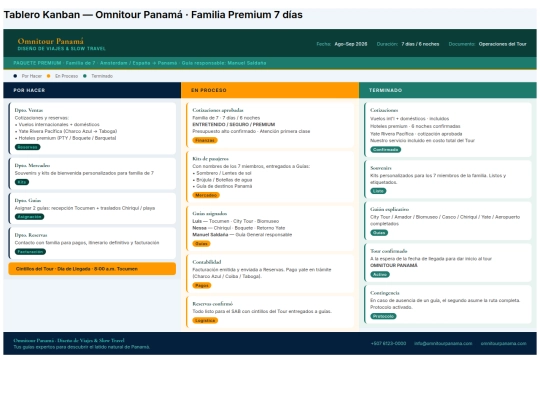Select the TERMINADO column header
Image resolution: width=540 pixels, height=405 pixels.
coord(448,90)
